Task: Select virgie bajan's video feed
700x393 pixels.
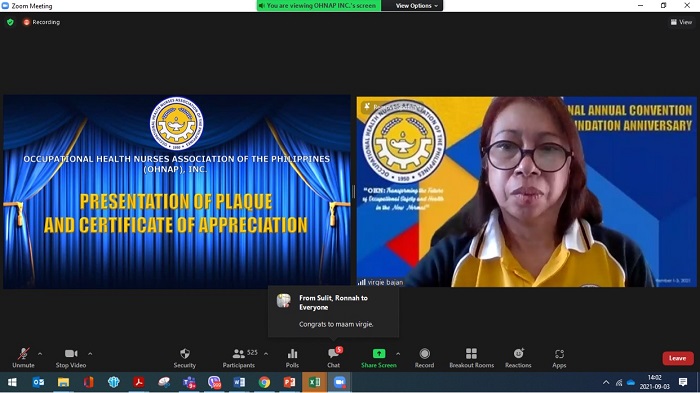Action: (526, 192)
